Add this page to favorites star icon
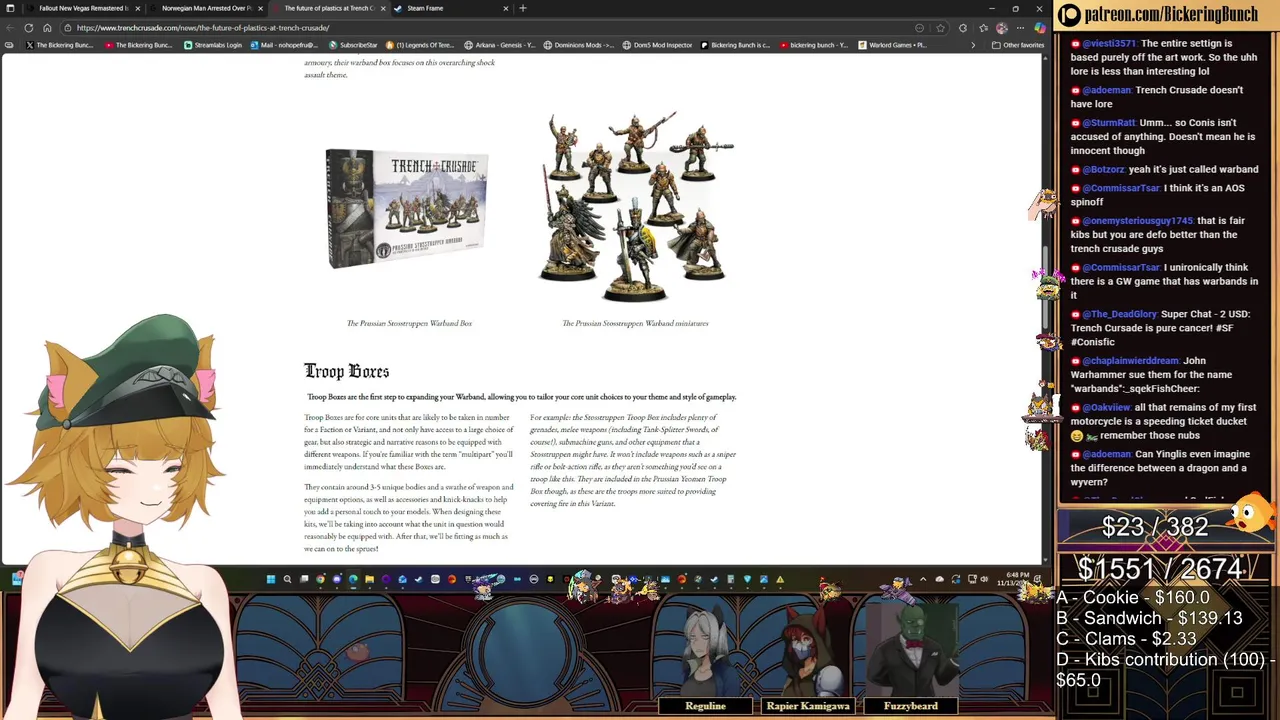The image size is (1280, 720). (941, 28)
